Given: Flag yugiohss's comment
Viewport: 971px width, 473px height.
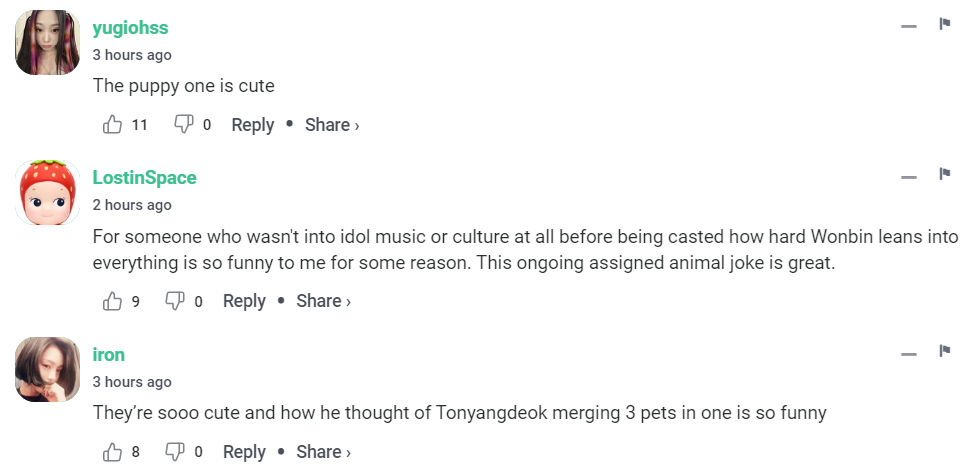Looking at the screenshot, I should click(943, 24).
